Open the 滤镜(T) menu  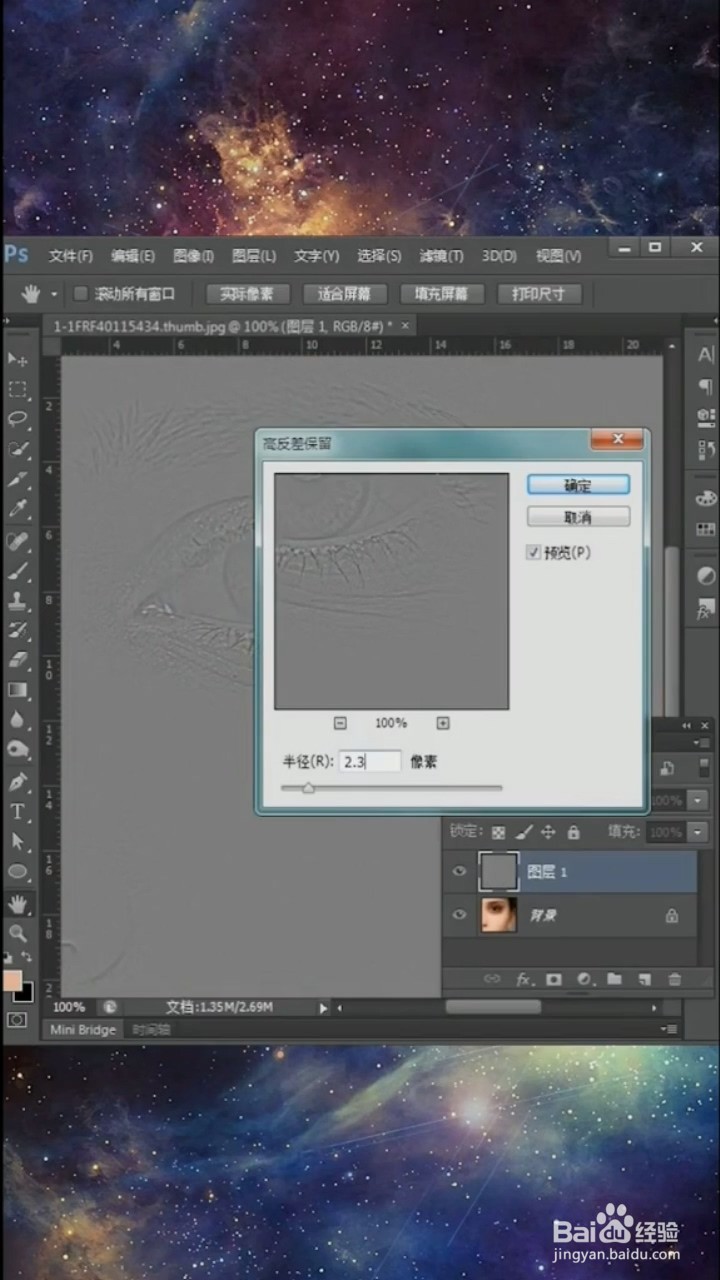click(x=441, y=256)
